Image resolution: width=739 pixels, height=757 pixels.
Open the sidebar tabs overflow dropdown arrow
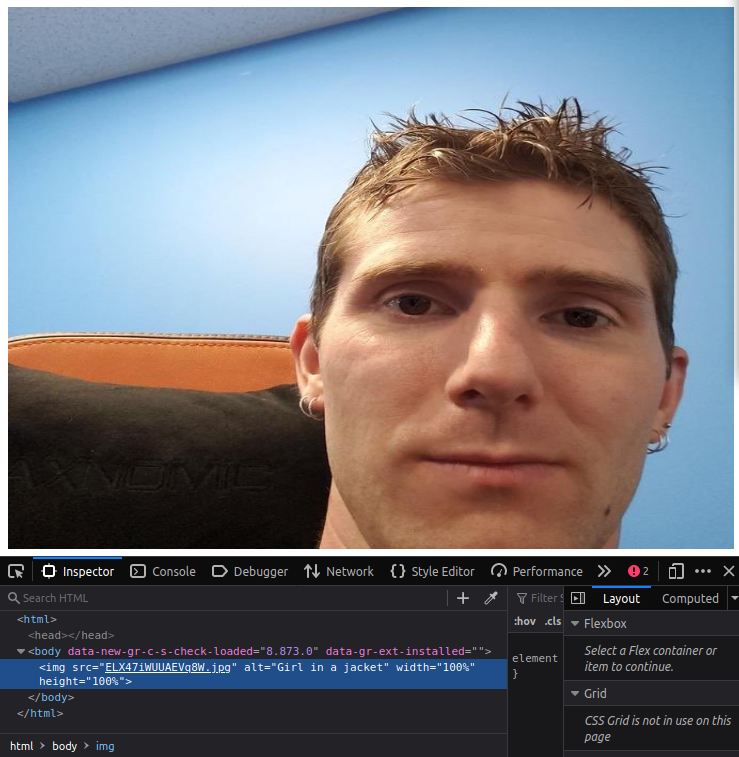pyautogui.click(x=734, y=598)
